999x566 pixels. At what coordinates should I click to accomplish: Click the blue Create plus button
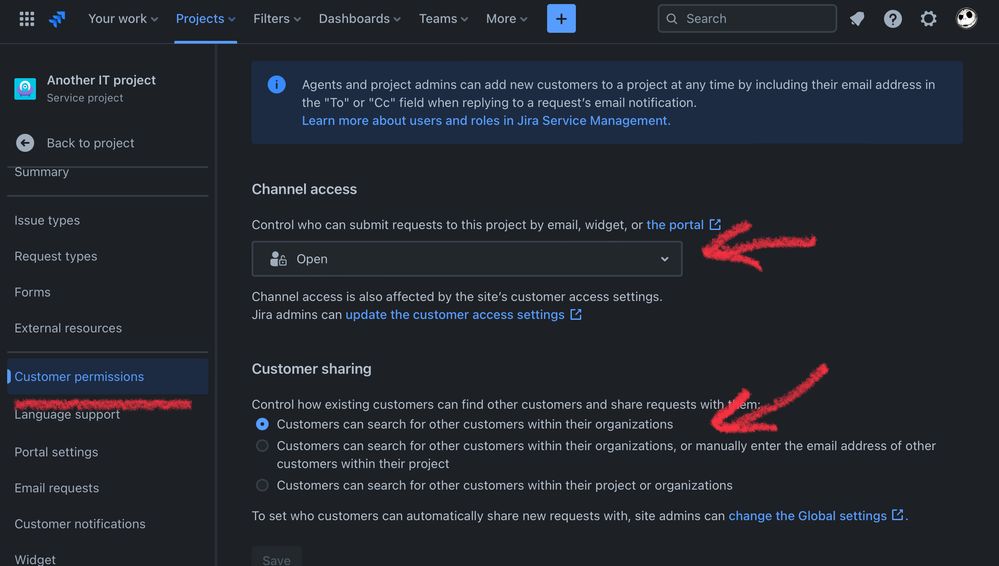click(561, 18)
